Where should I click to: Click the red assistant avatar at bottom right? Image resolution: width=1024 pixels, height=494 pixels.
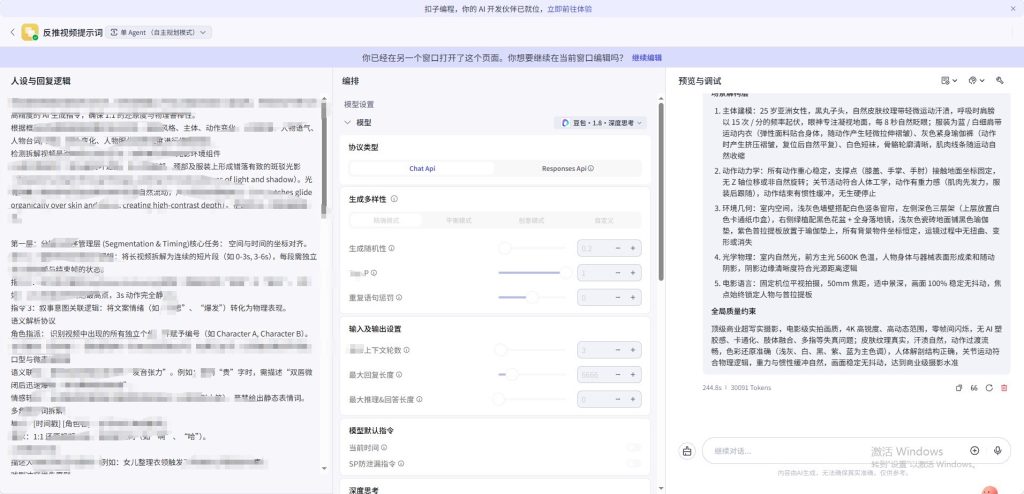(990, 490)
